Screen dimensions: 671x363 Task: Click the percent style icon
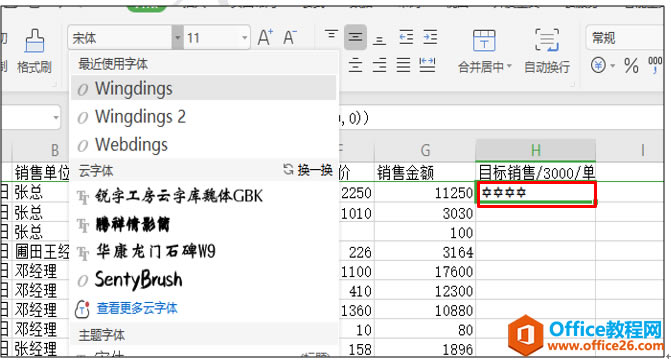point(631,66)
